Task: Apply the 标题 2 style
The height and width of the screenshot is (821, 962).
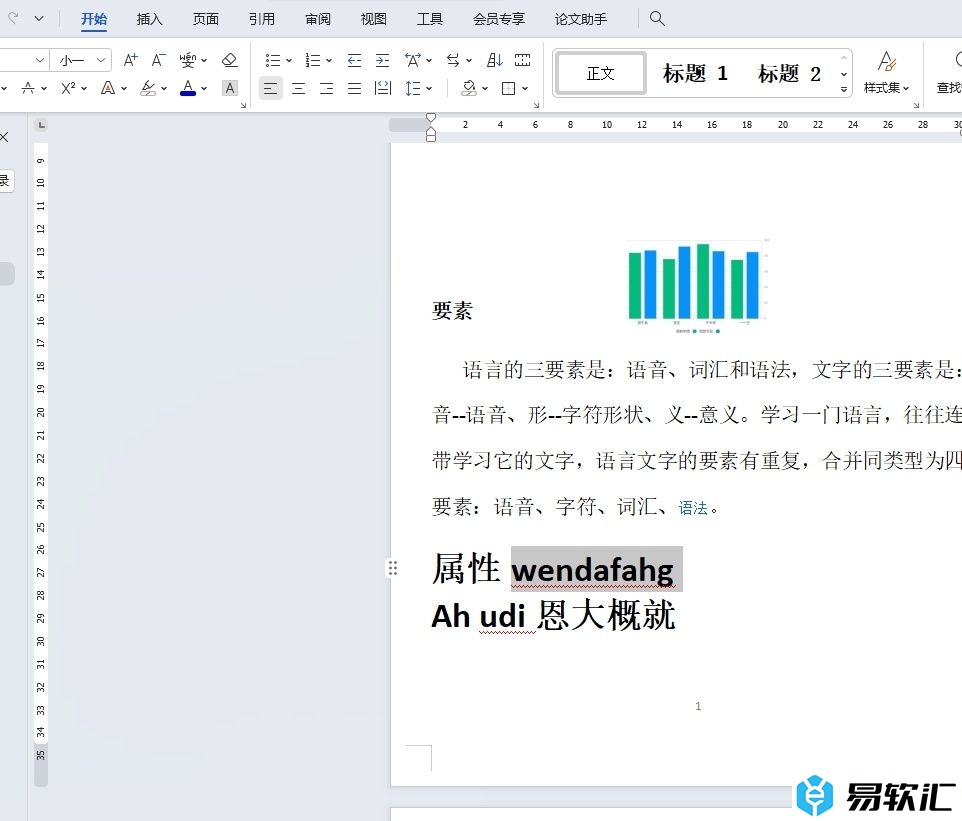Action: point(789,74)
